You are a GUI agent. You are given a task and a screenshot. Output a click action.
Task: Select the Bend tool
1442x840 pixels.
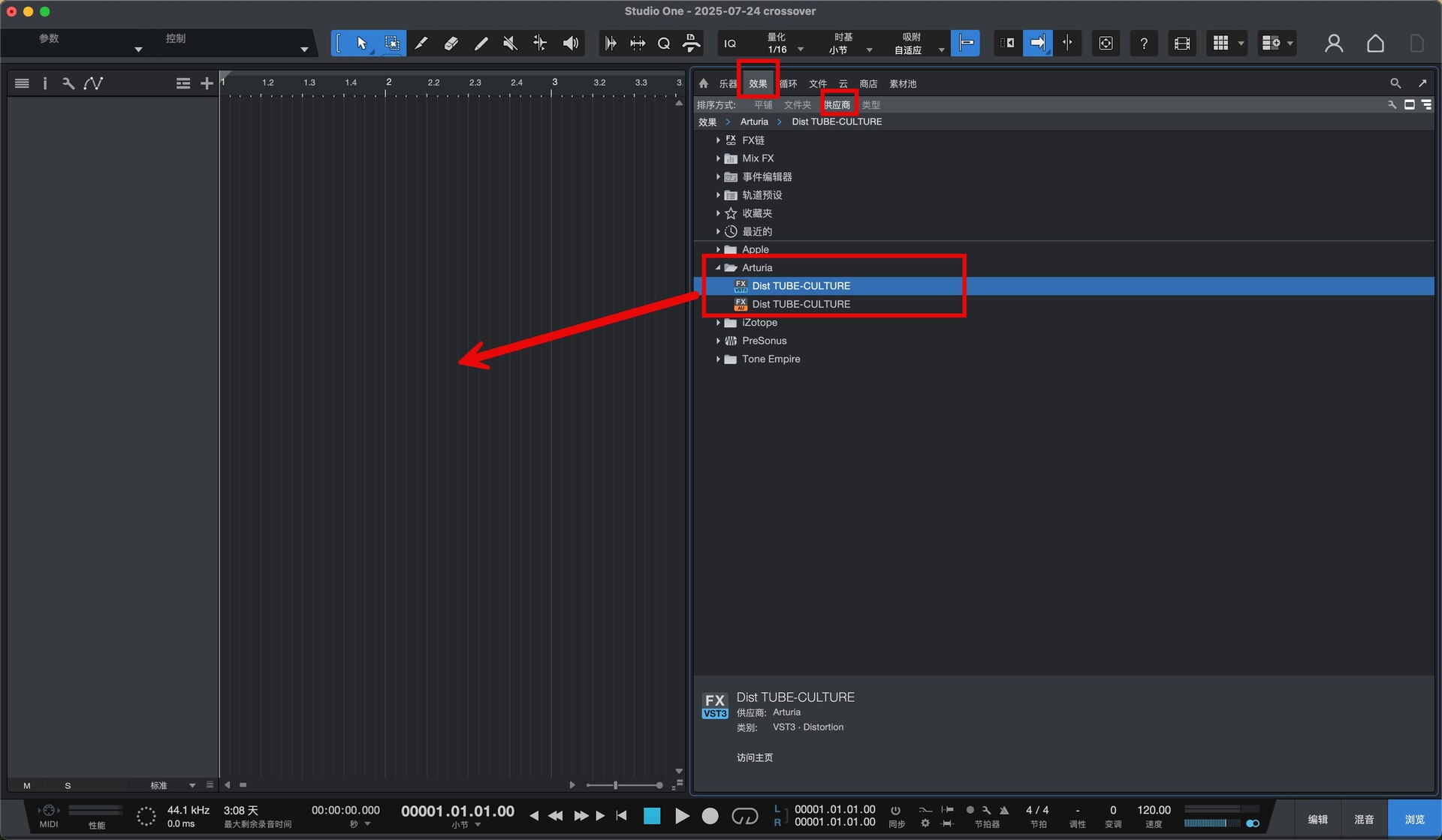[x=540, y=44]
